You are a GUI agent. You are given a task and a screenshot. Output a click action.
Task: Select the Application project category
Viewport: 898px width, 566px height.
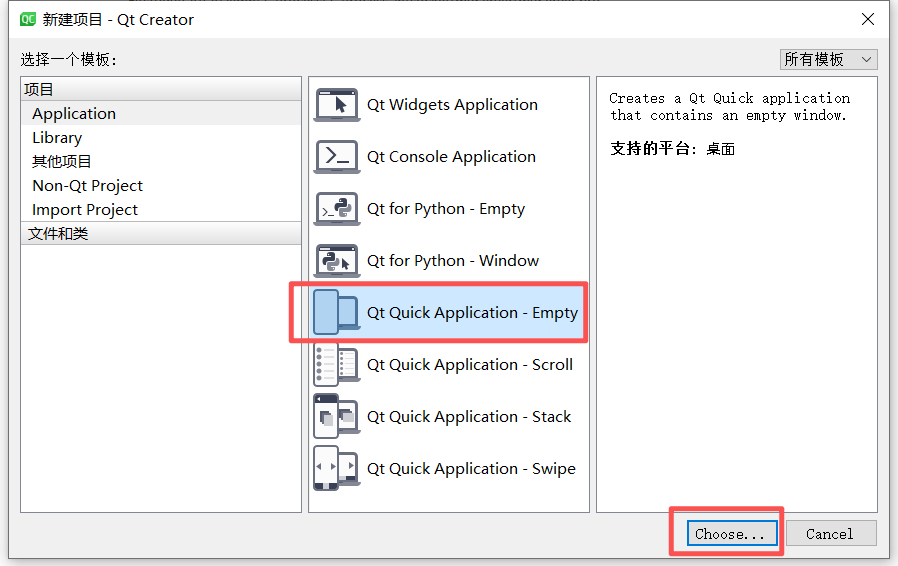click(161, 113)
